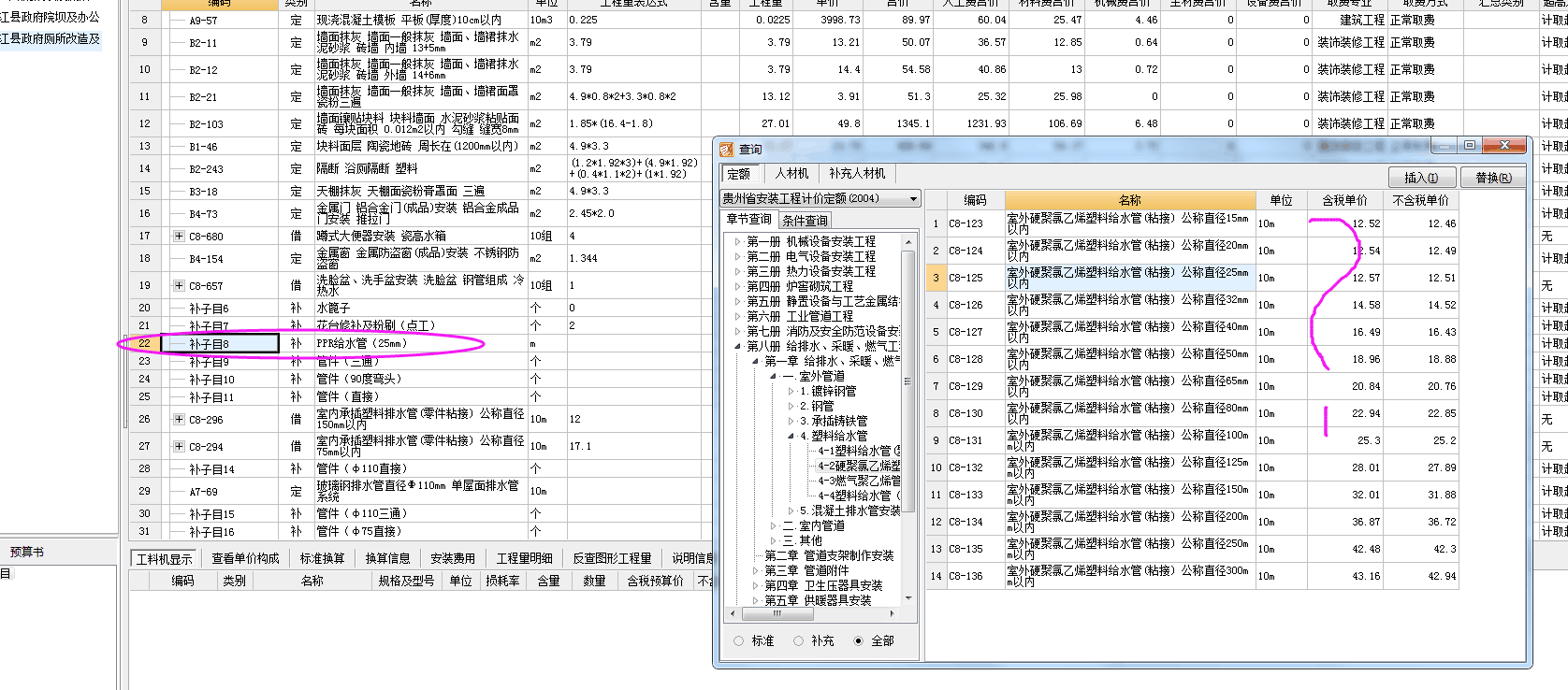Open the 预算书 sidebar tab
1568x690 pixels.
(x=27, y=553)
